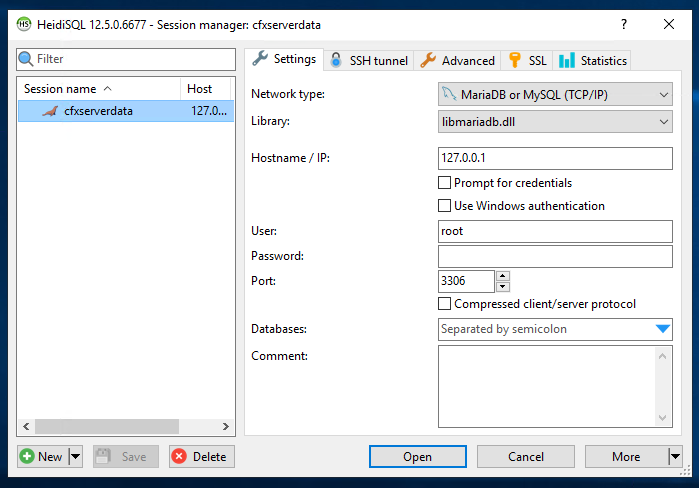
Task: Expand the Databases dropdown arrow
Action: 663,329
